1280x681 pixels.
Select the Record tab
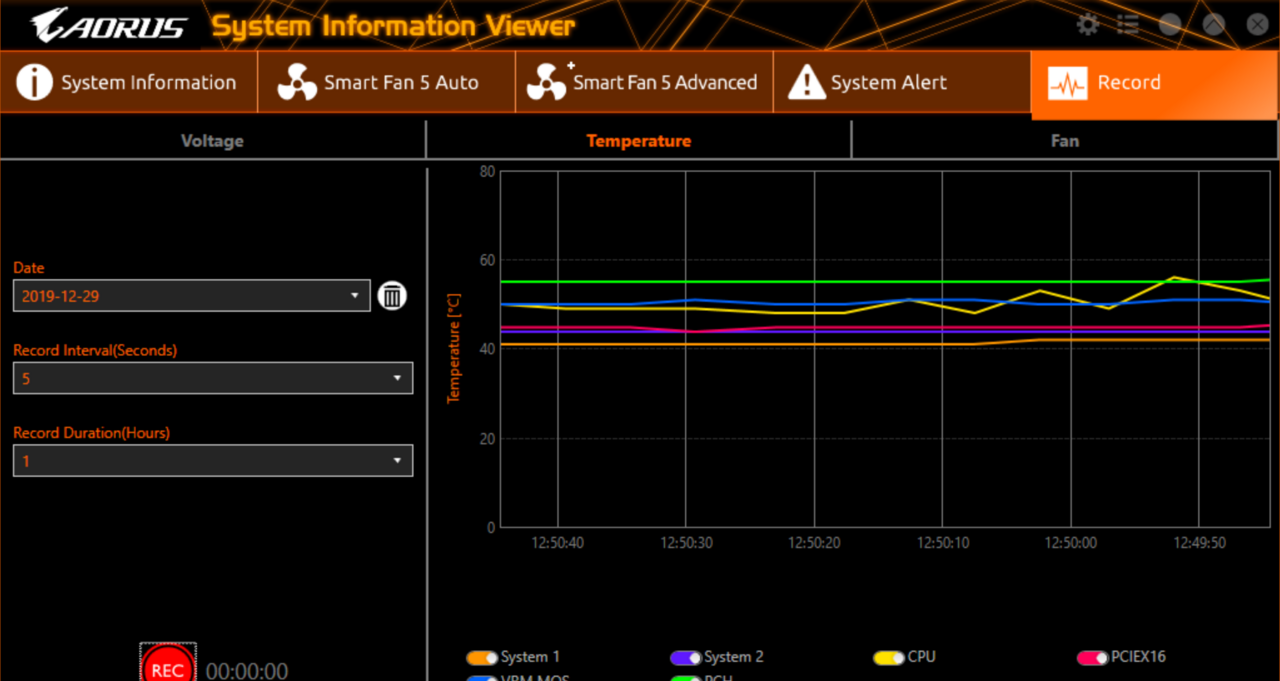[x=1155, y=84]
